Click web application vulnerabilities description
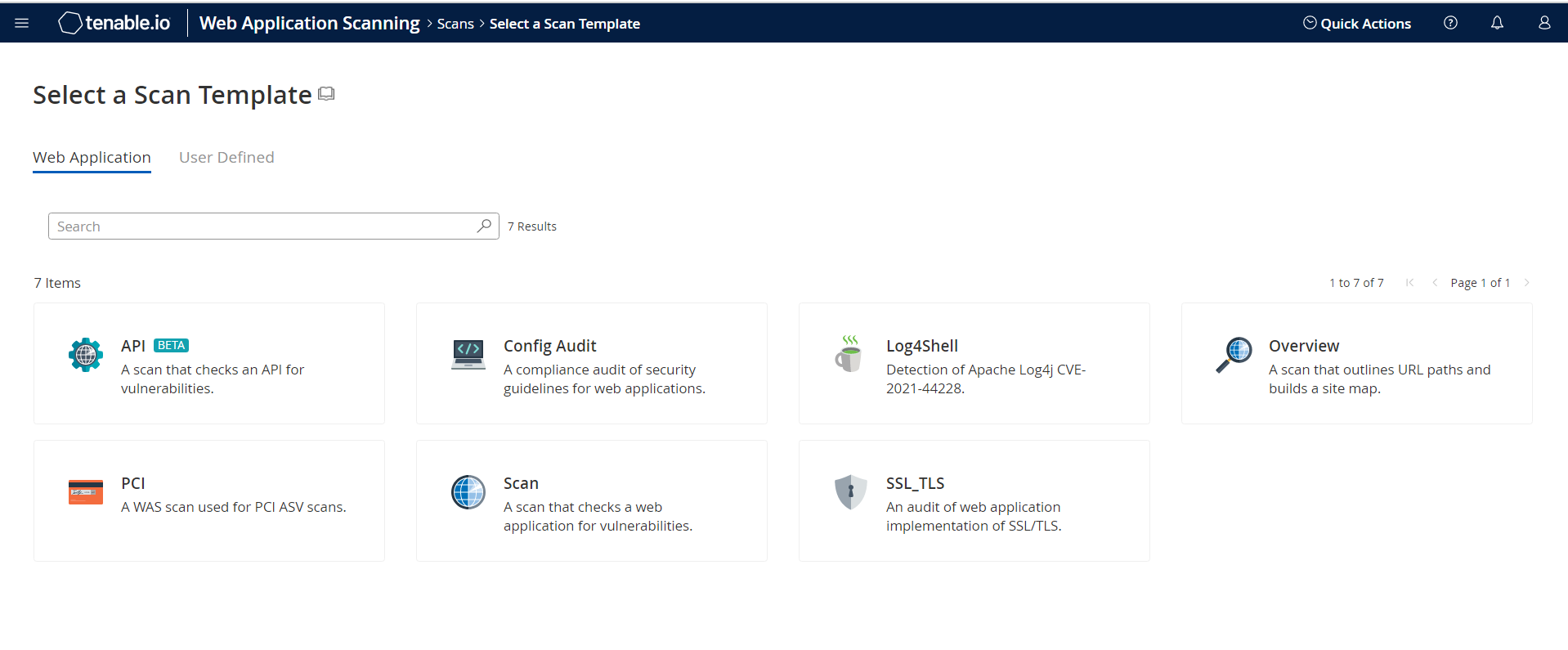1568x650 pixels. 598,517
